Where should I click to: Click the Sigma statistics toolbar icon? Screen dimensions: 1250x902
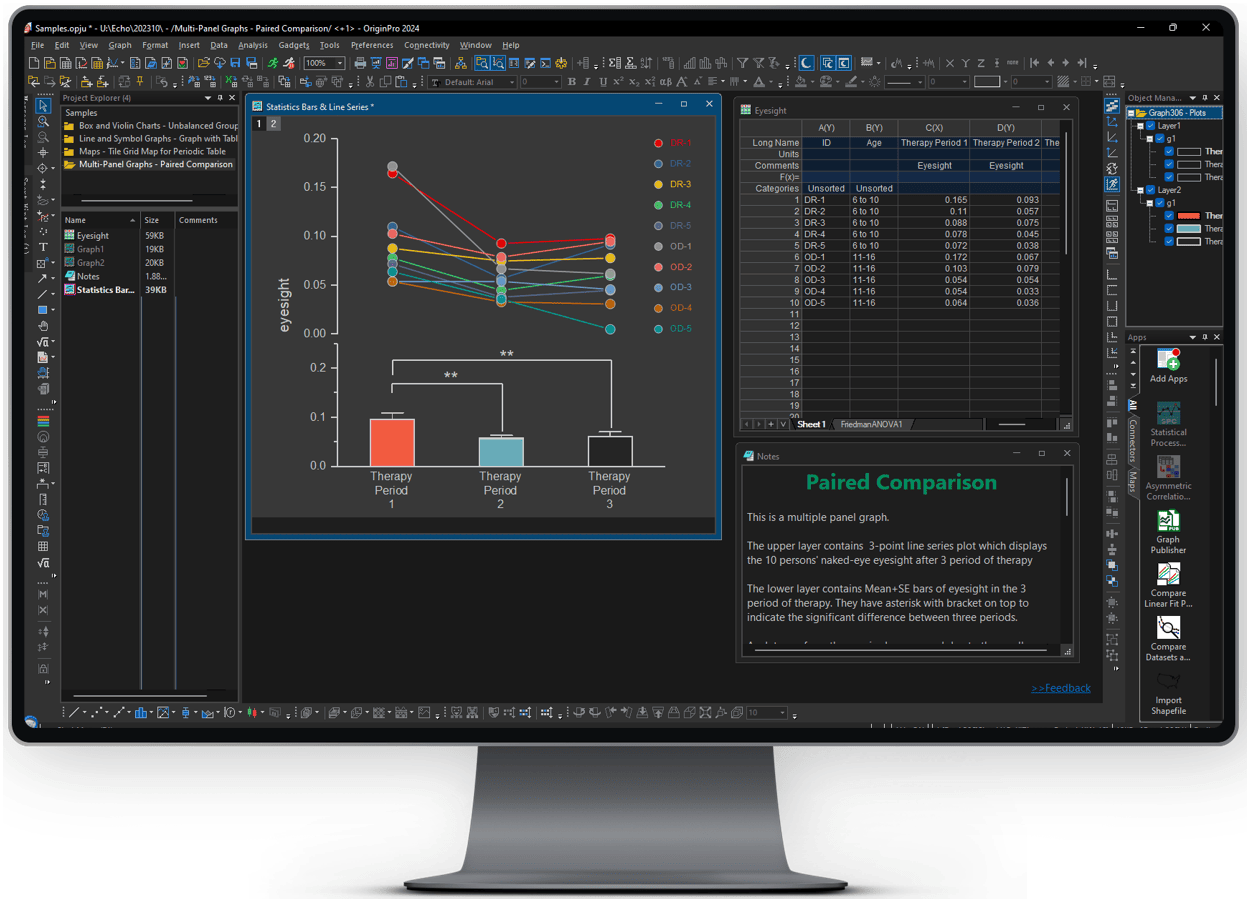tap(614, 63)
